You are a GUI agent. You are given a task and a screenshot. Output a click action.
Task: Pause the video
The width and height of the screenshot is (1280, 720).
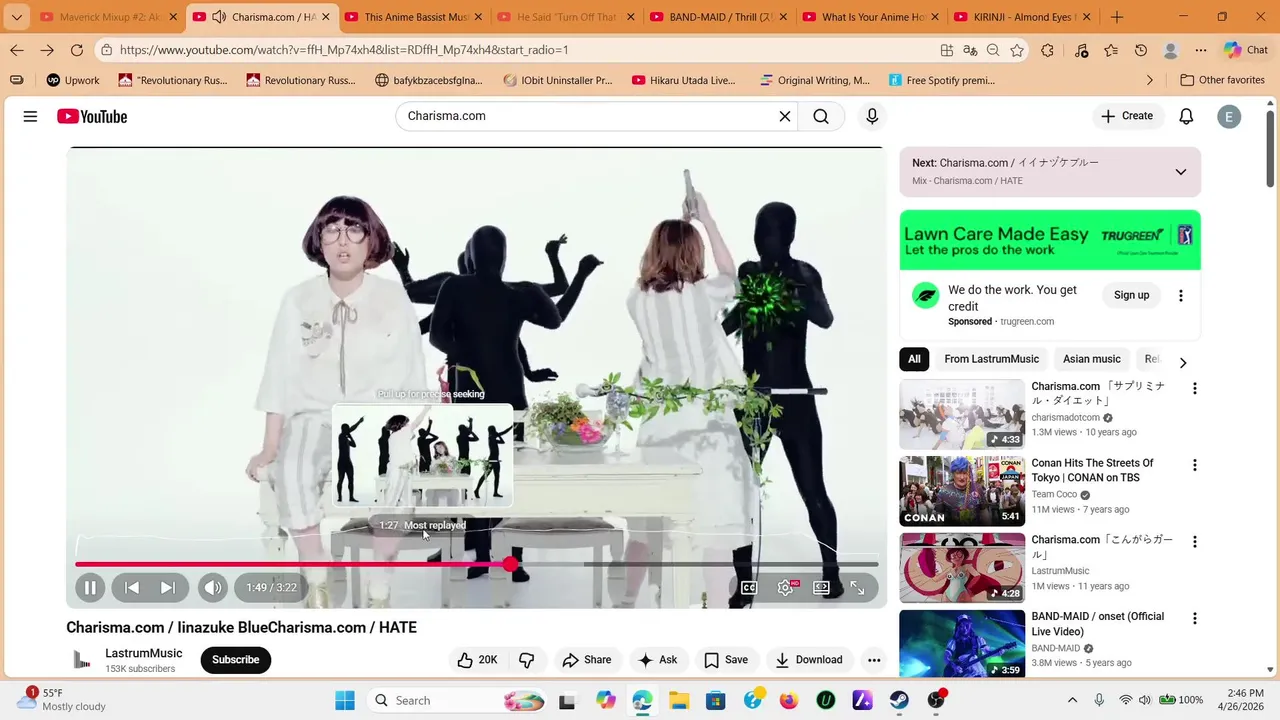pos(90,588)
